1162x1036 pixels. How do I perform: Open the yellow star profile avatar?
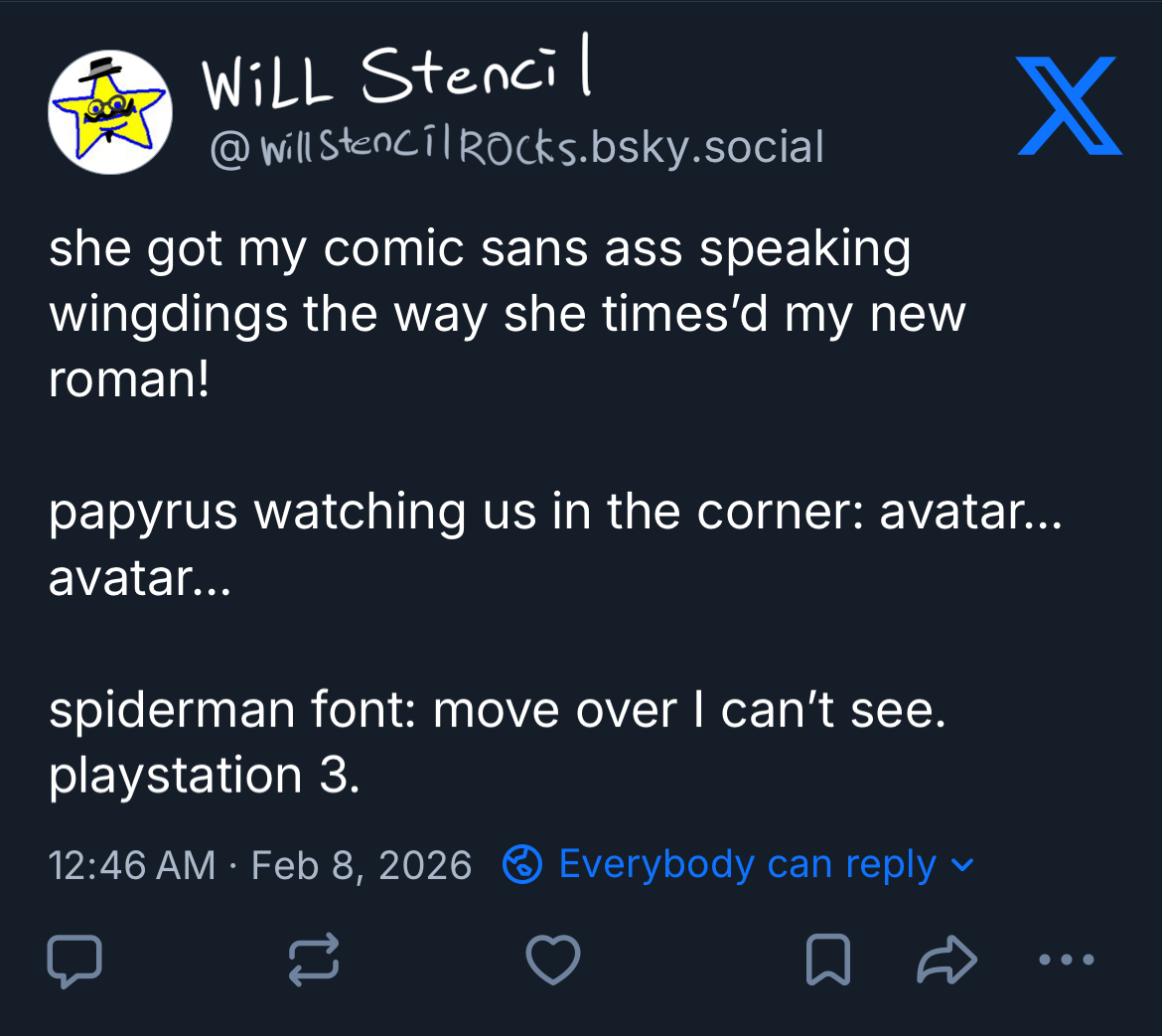(x=110, y=112)
